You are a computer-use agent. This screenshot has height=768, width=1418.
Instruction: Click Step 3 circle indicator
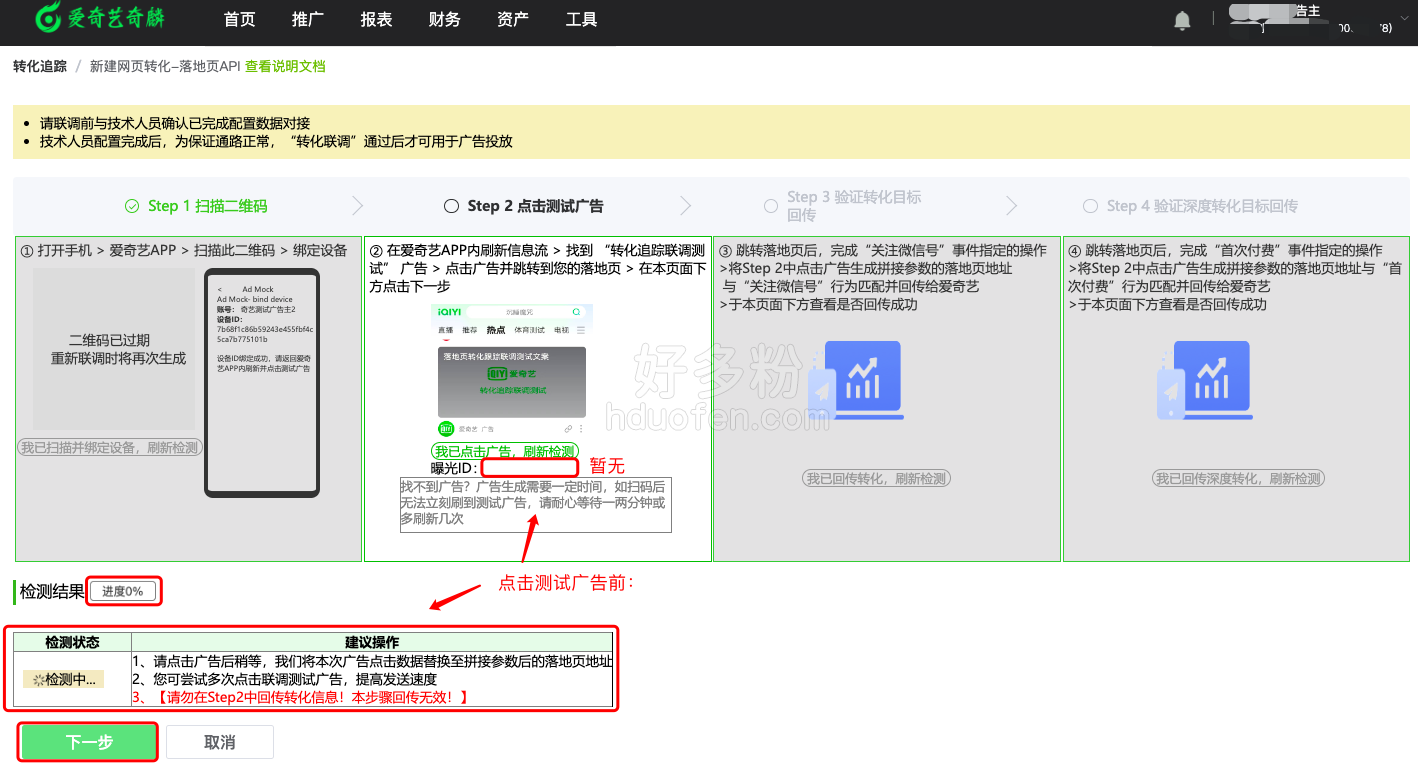pyautogui.click(x=771, y=206)
